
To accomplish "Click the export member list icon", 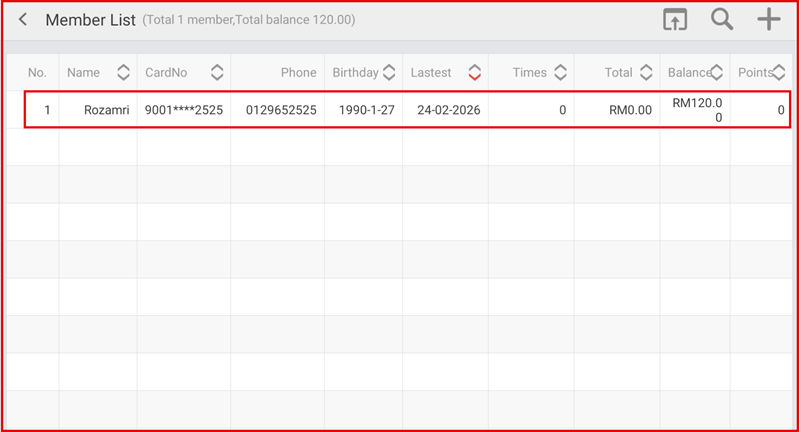I will tap(676, 20).
